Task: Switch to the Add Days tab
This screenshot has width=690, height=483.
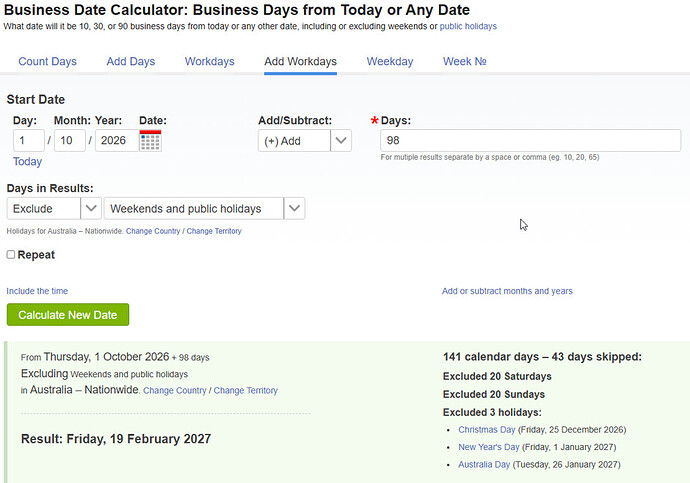Action: pos(131,62)
